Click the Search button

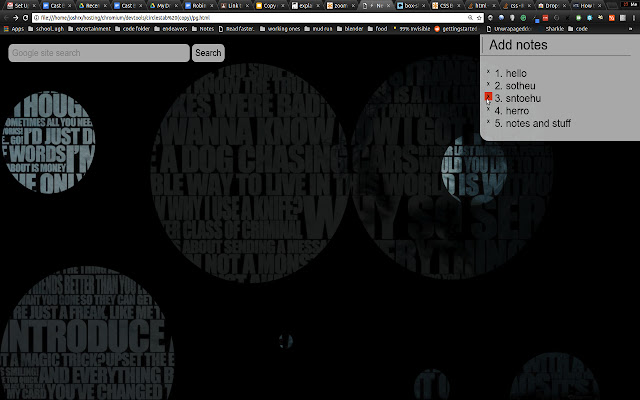coord(208,53)
